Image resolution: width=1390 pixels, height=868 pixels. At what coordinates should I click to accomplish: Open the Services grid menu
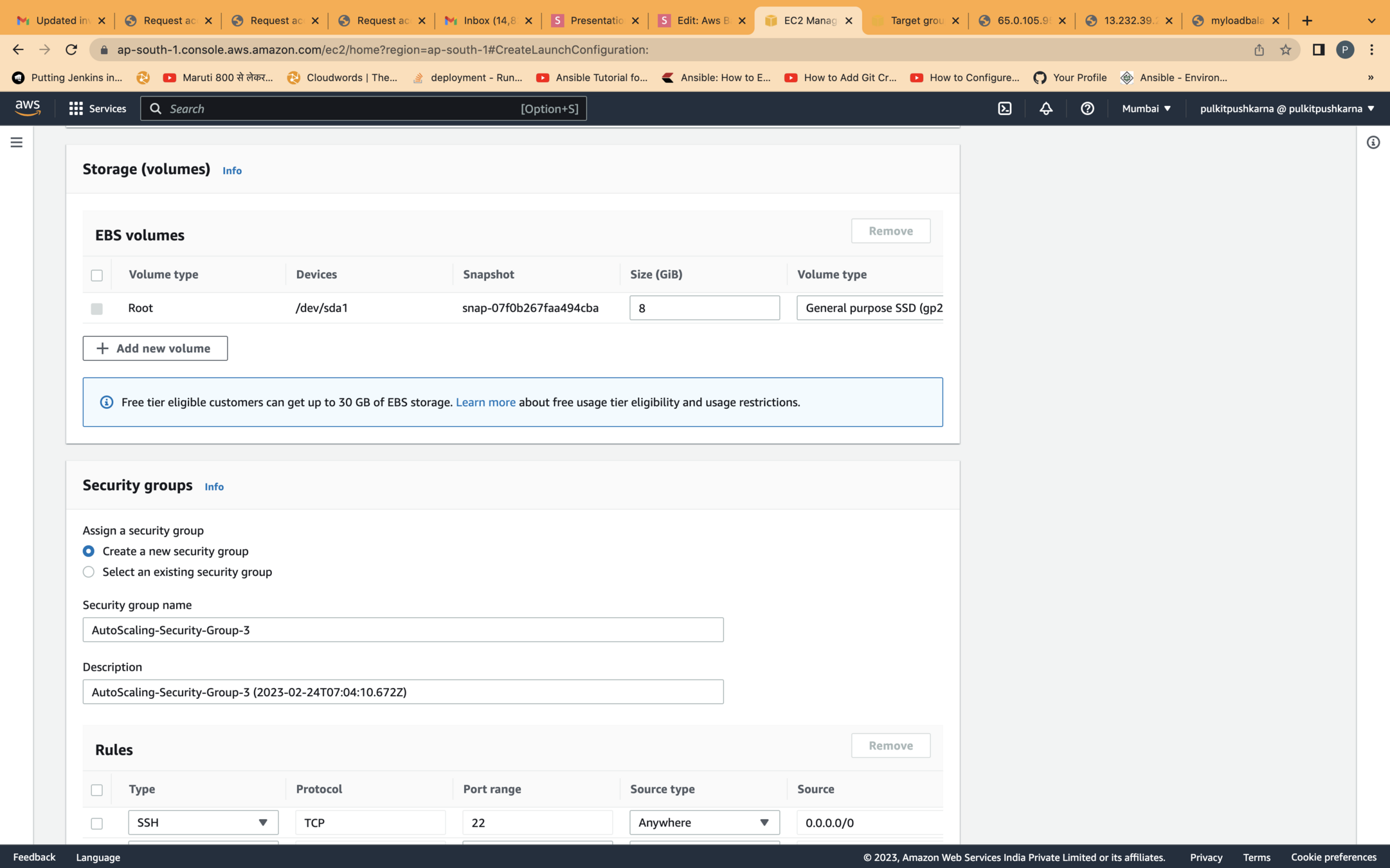click(x=98, y=109)
